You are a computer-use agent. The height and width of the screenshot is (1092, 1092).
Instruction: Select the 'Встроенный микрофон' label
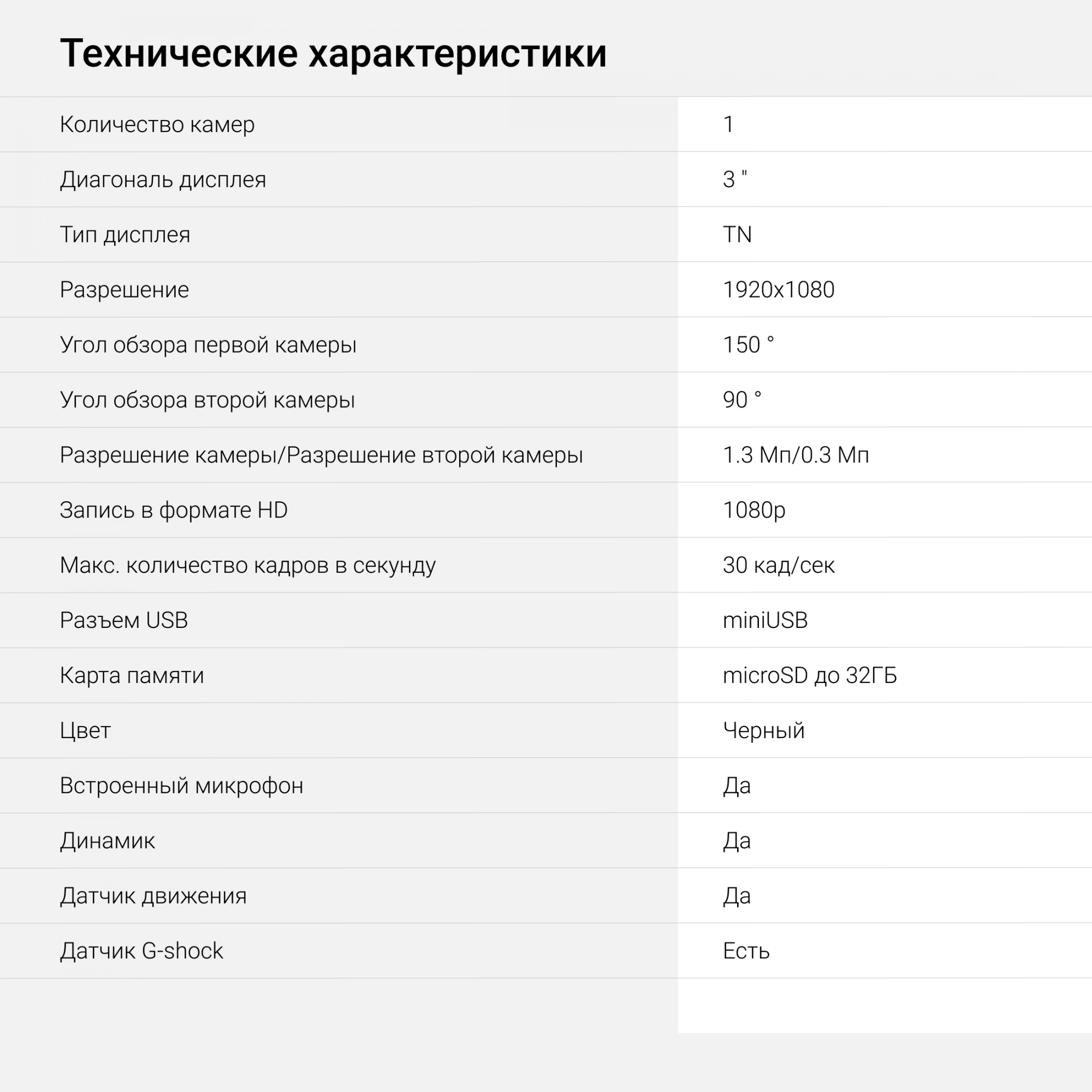coord(181,786)
